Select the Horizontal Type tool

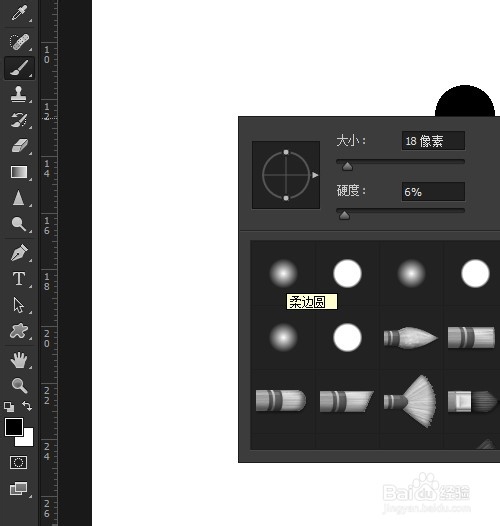coord(19,279)
